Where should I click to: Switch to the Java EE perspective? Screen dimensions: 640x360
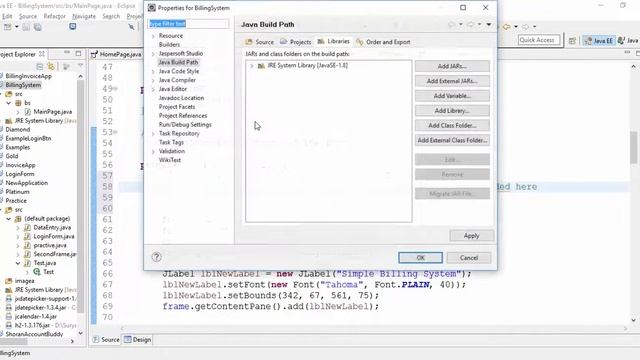599,40
